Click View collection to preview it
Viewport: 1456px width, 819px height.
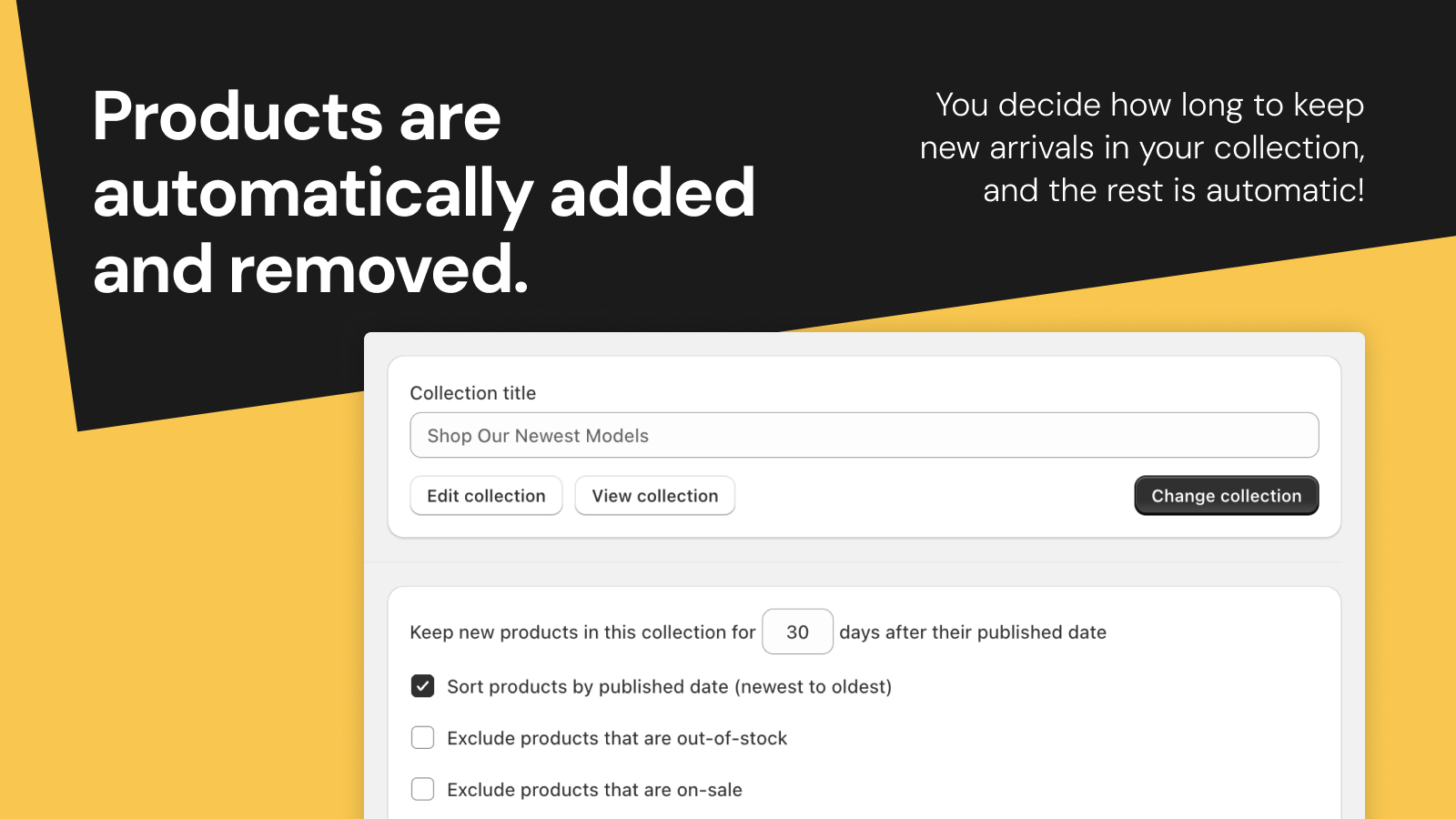[654, 495]
